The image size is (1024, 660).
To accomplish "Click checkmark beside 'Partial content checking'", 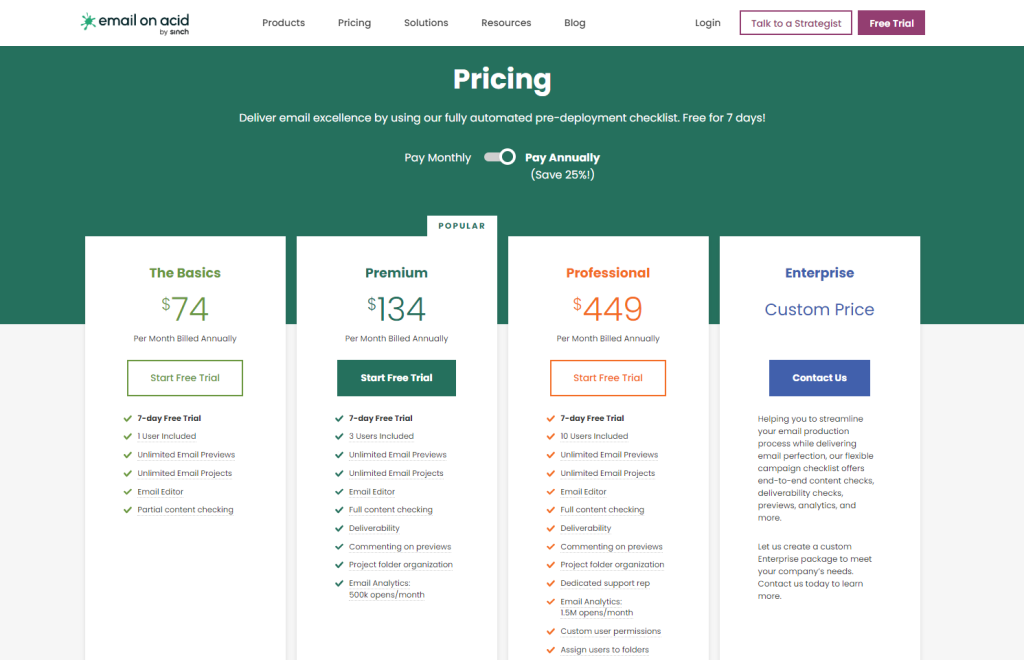I will [127, 510].
